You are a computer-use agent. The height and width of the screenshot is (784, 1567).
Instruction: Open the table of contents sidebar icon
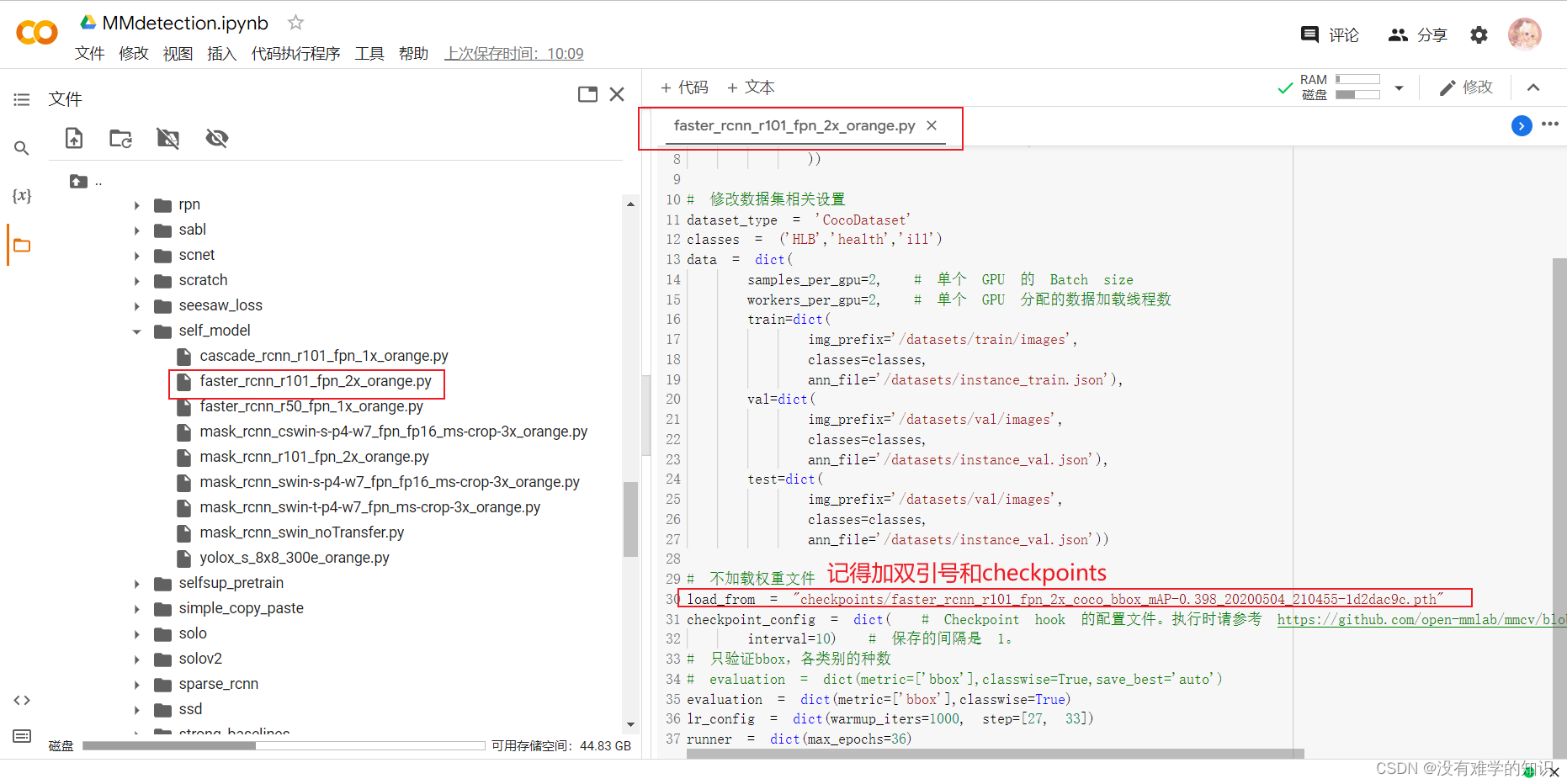[22, 100]
